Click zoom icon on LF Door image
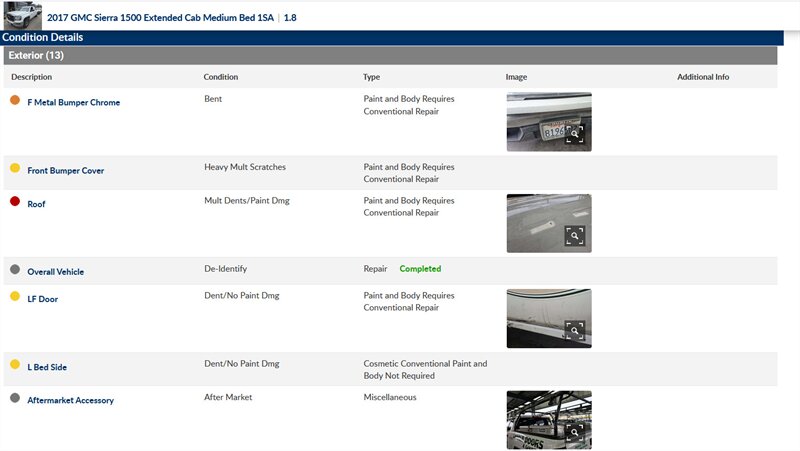 (575, 330)
